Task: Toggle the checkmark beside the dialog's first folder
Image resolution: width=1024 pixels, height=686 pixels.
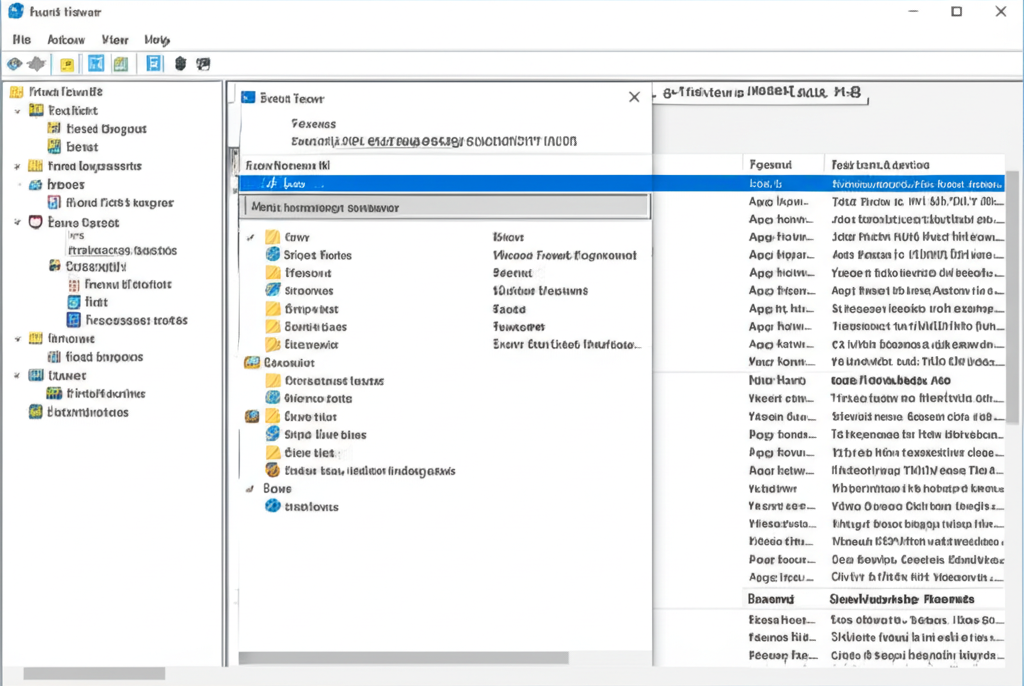Action: point(250,238)
